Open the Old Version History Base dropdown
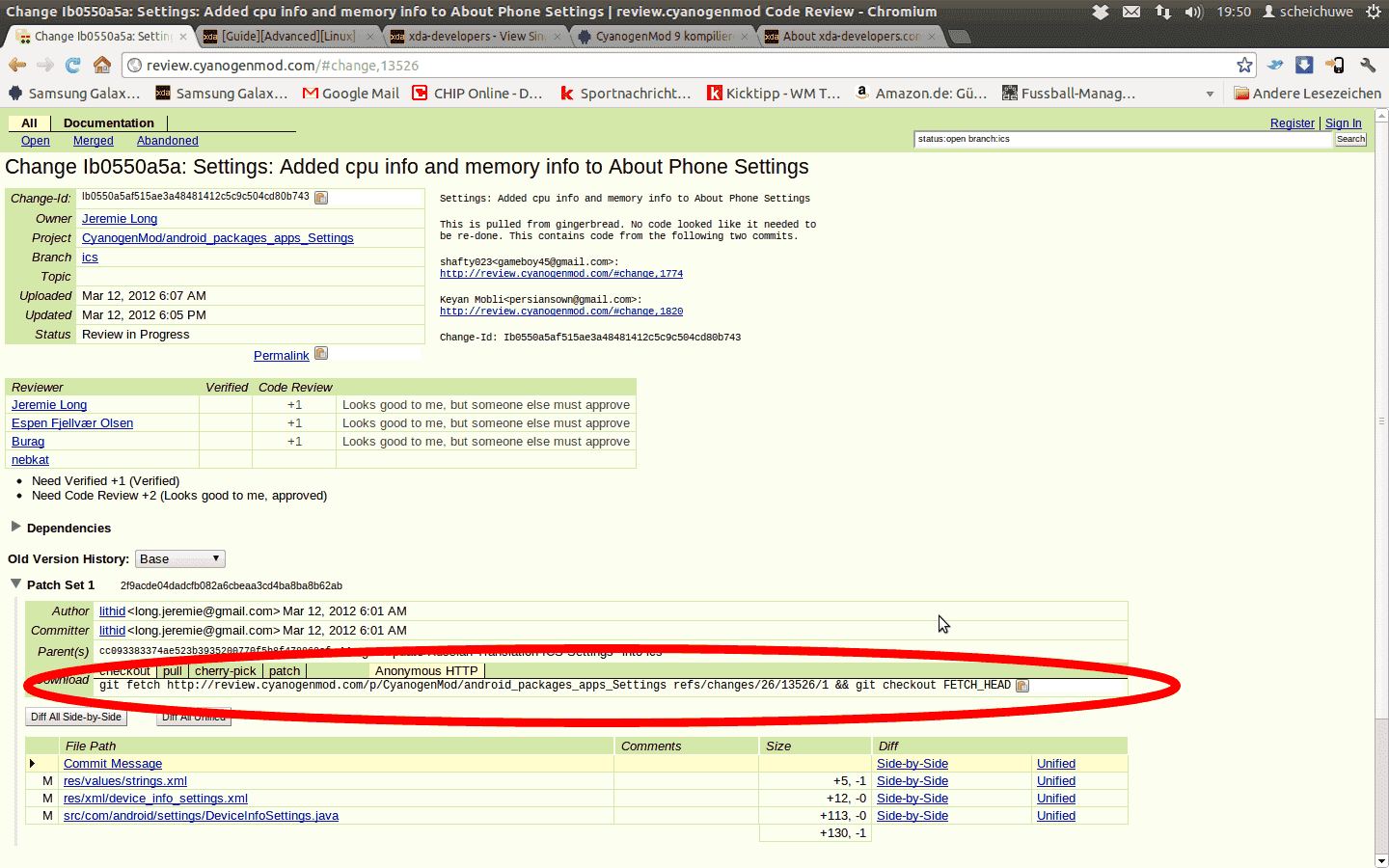This screenshot has width=1389, height=868. point(180,559)
